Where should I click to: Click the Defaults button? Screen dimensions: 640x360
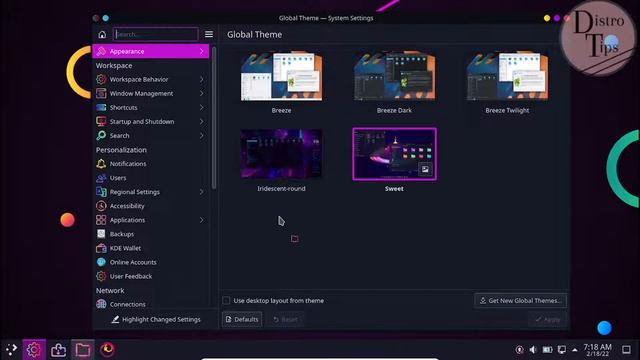[x=242, y=319]
